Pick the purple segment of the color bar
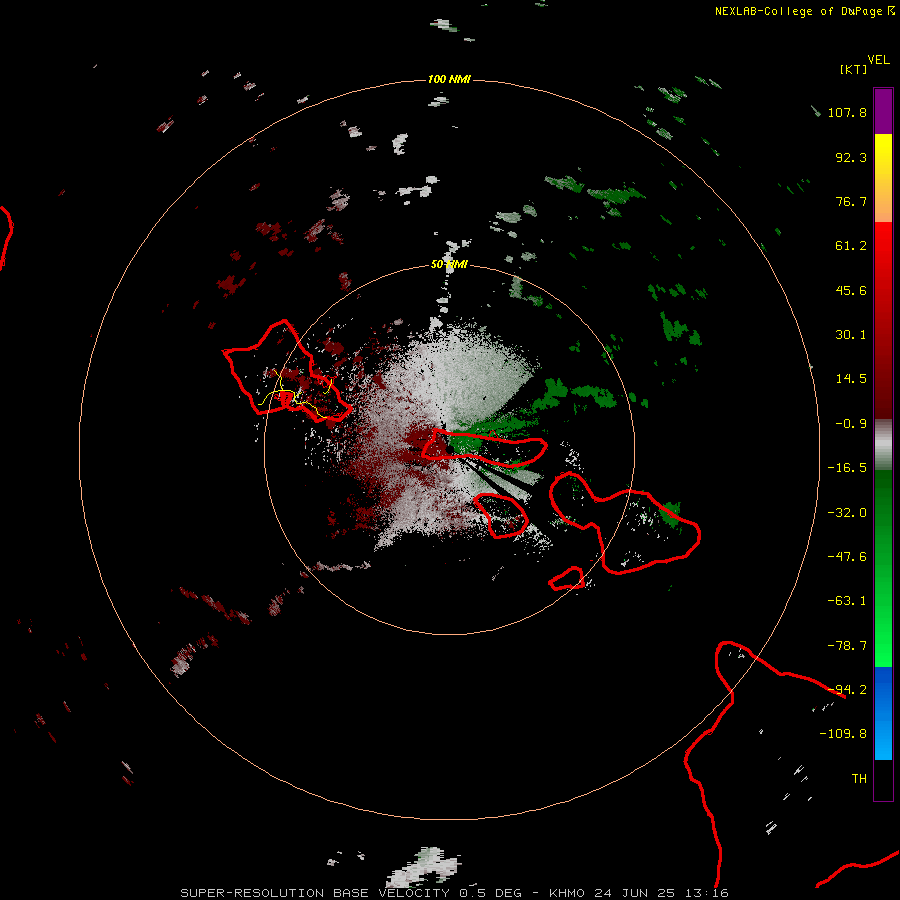The width and height of the screenshot is (900, 900). [x=883, y=111]
